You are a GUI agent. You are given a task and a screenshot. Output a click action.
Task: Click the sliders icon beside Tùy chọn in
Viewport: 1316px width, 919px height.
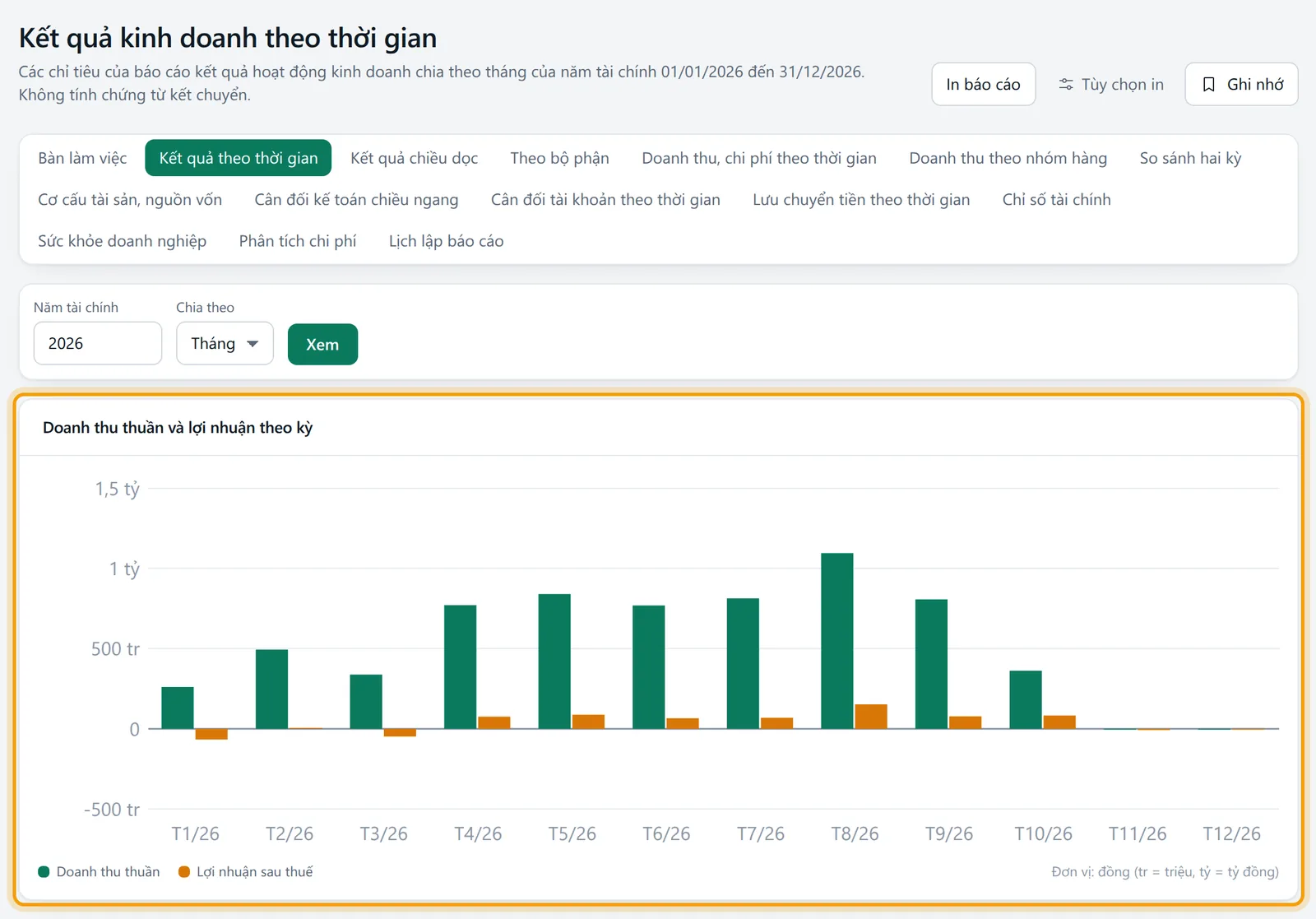tap(1066, 85)
